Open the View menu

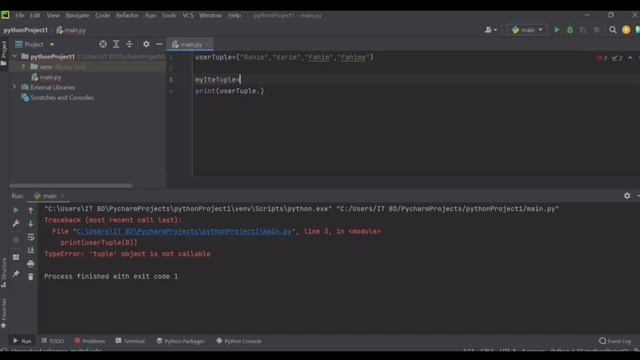[53, 16]
